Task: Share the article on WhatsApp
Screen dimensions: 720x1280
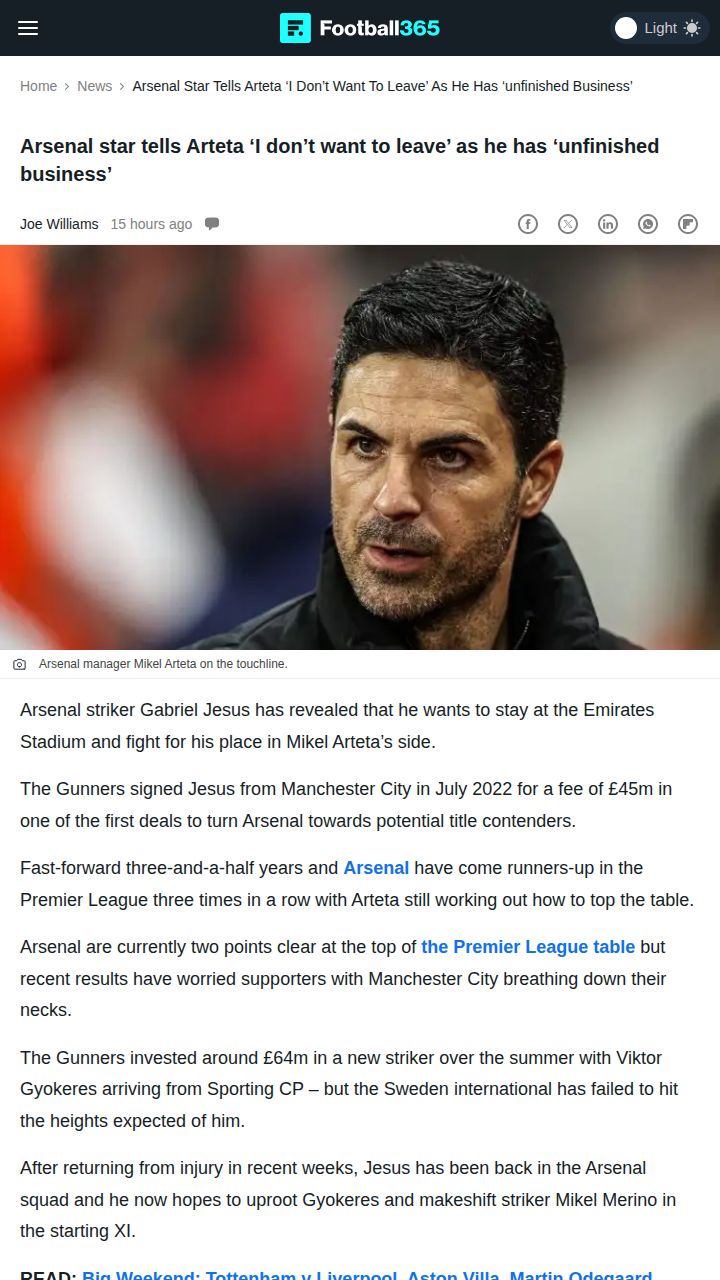Action: [x=648, y=224]
